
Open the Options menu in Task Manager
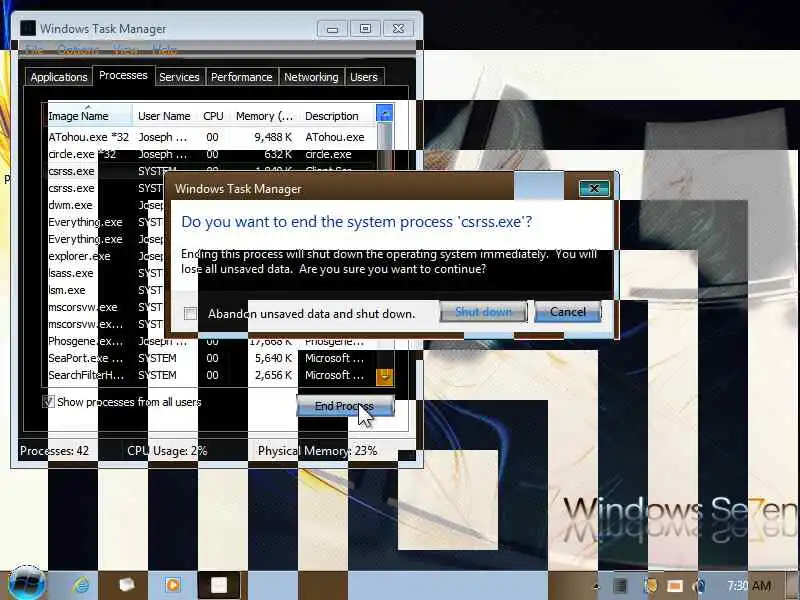(x=78, y=50)
